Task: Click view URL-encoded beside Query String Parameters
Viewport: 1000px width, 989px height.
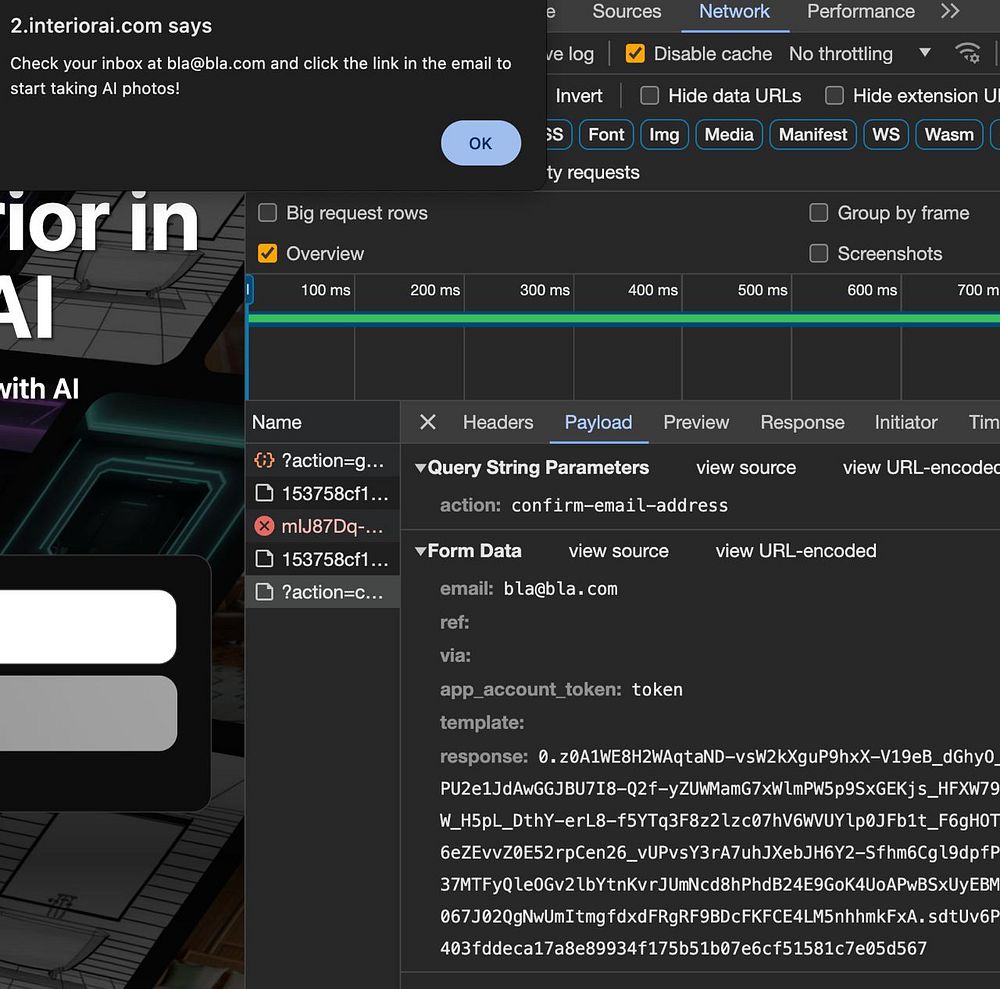Action: (921, 468)
